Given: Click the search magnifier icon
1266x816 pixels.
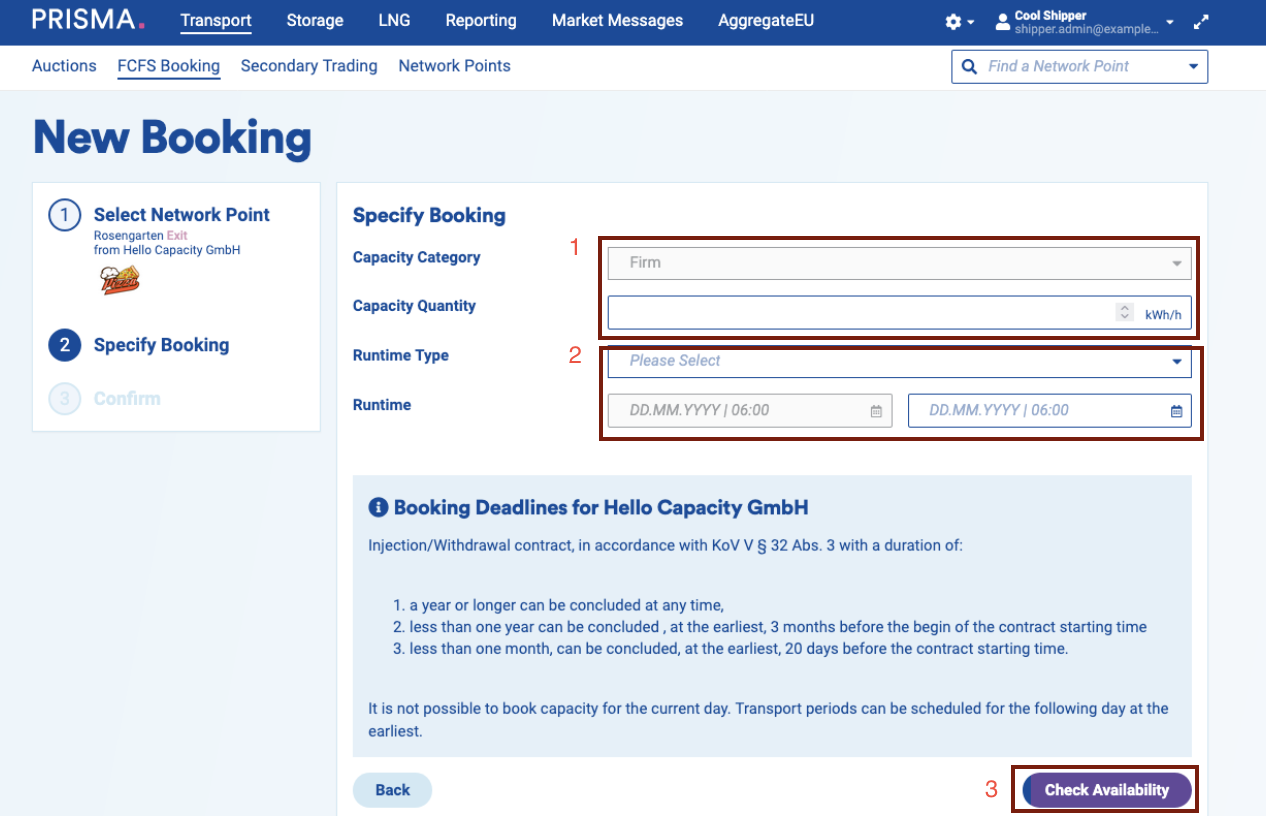Looking at the screenshot, I should click(x=968, y=67).
